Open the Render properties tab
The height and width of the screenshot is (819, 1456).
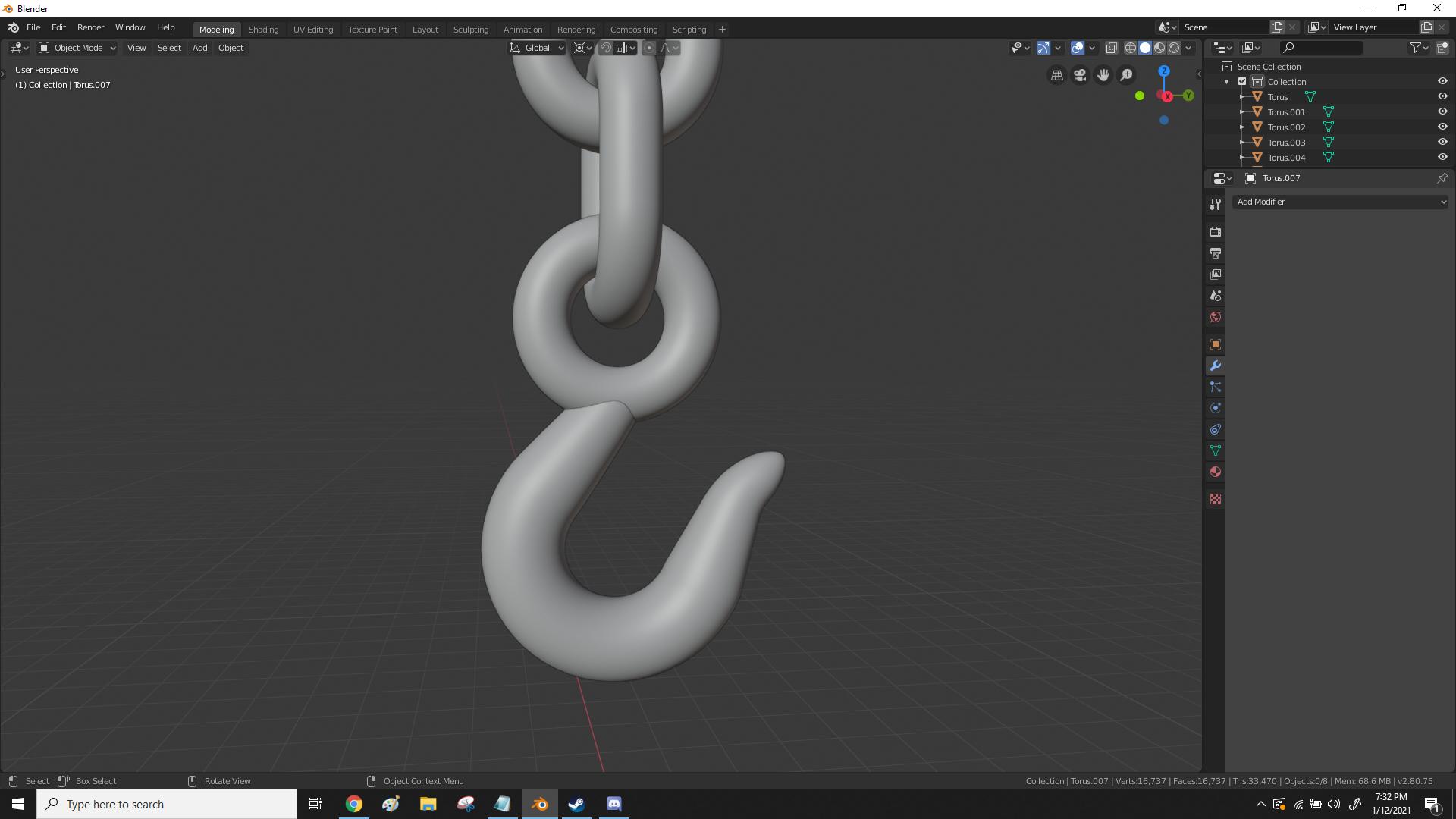(1216, 232)
